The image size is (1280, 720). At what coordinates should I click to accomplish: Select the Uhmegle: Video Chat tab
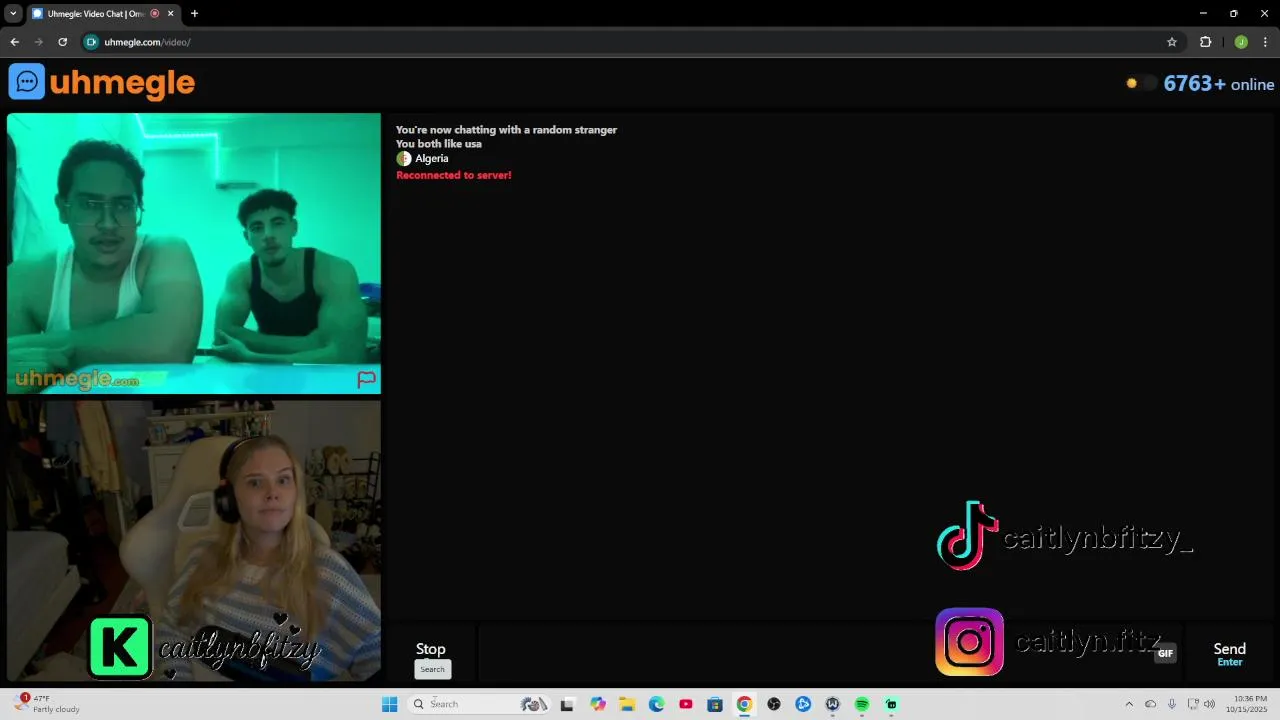(95, 13)
